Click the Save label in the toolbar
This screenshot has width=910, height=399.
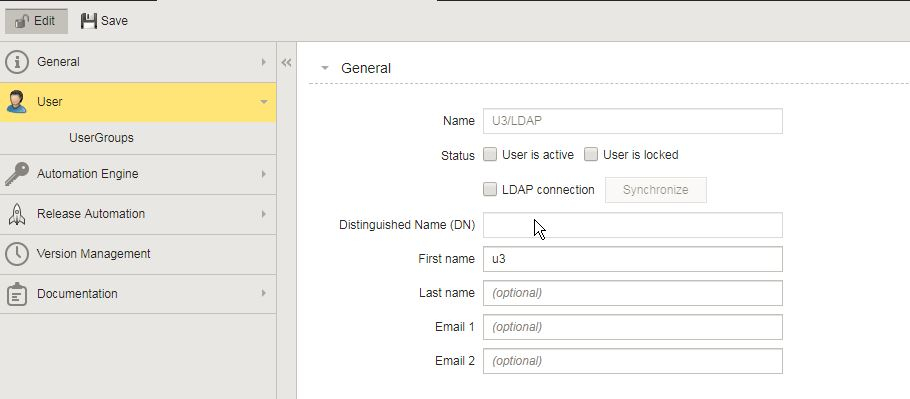(x=114, y=21)
